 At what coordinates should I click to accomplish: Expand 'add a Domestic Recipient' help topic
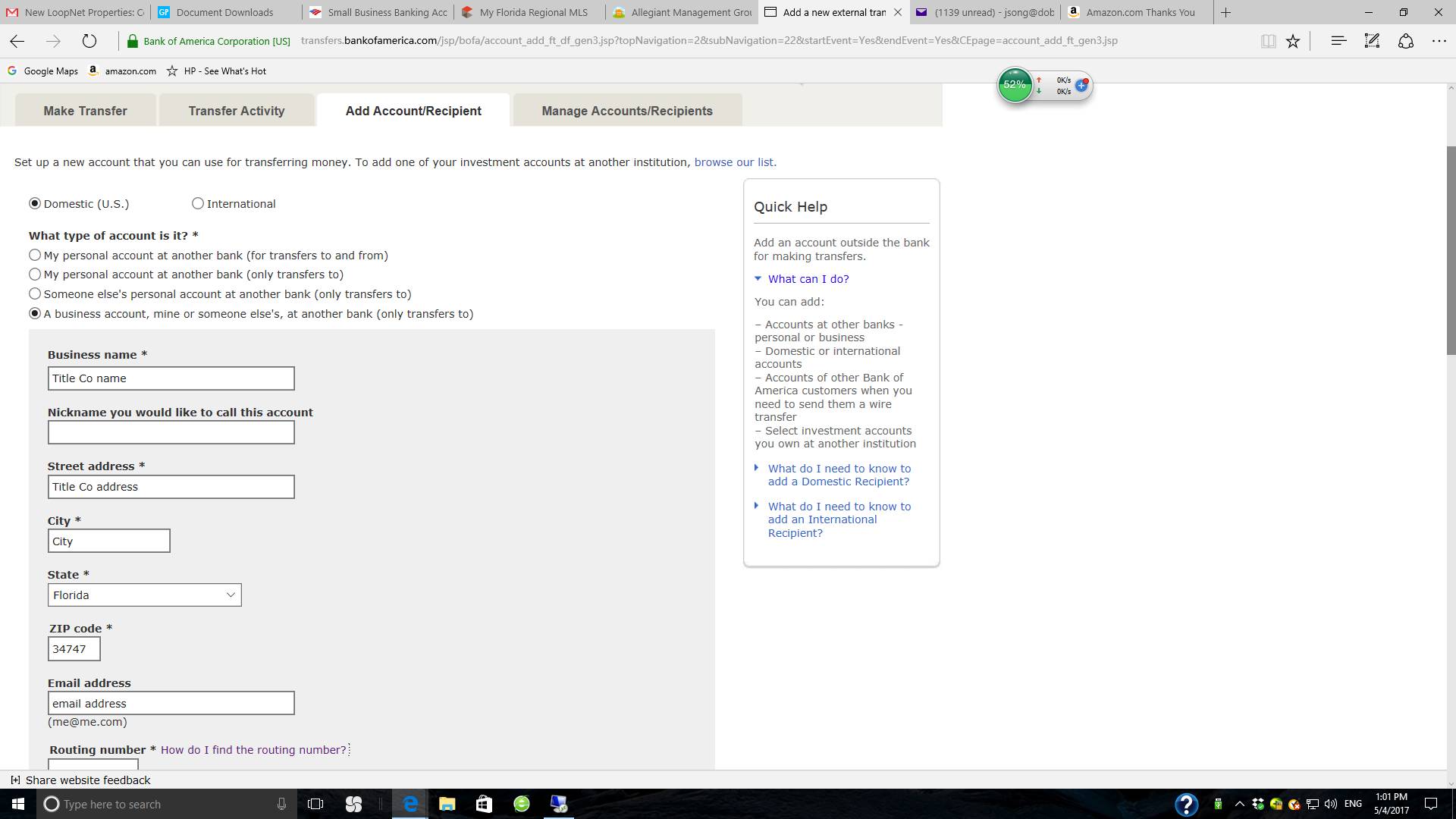point(839,475)
